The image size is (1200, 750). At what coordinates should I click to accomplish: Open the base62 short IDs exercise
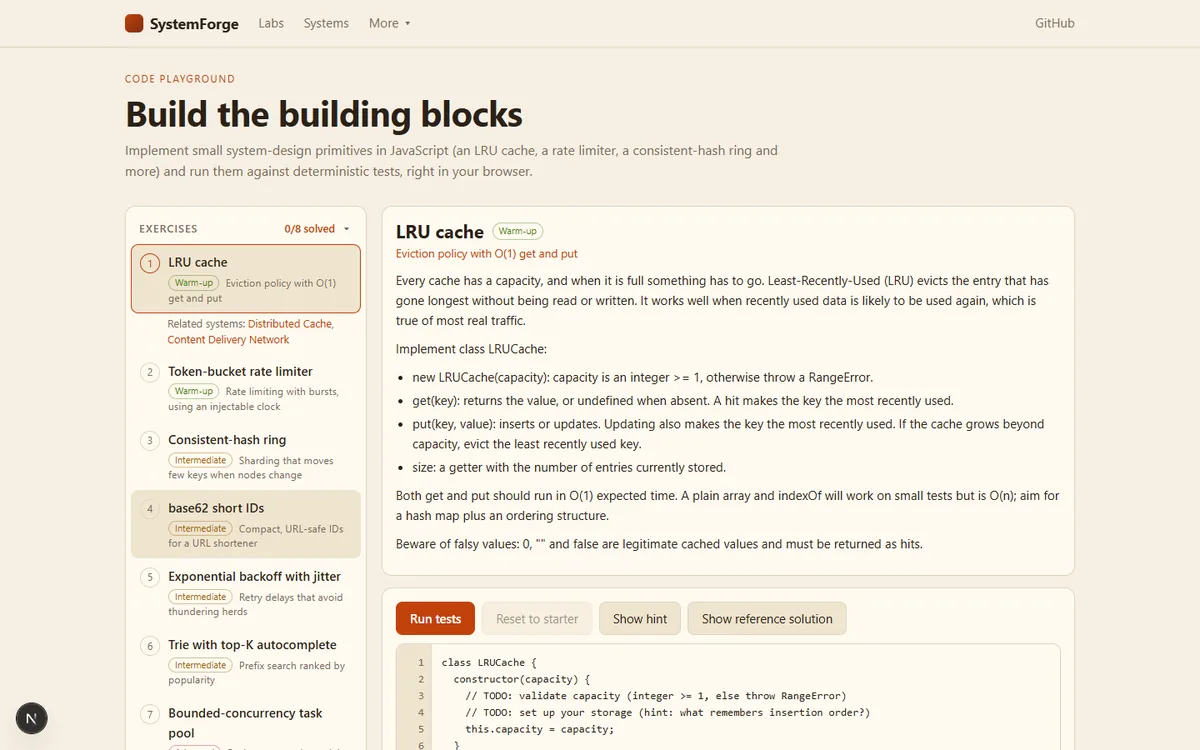tap(246, 524)
